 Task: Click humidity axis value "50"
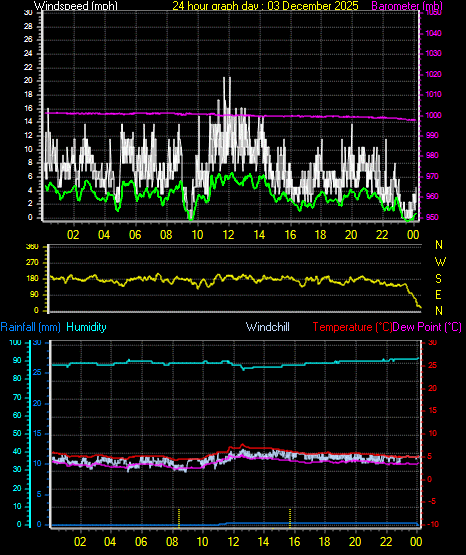coord(17,433)
